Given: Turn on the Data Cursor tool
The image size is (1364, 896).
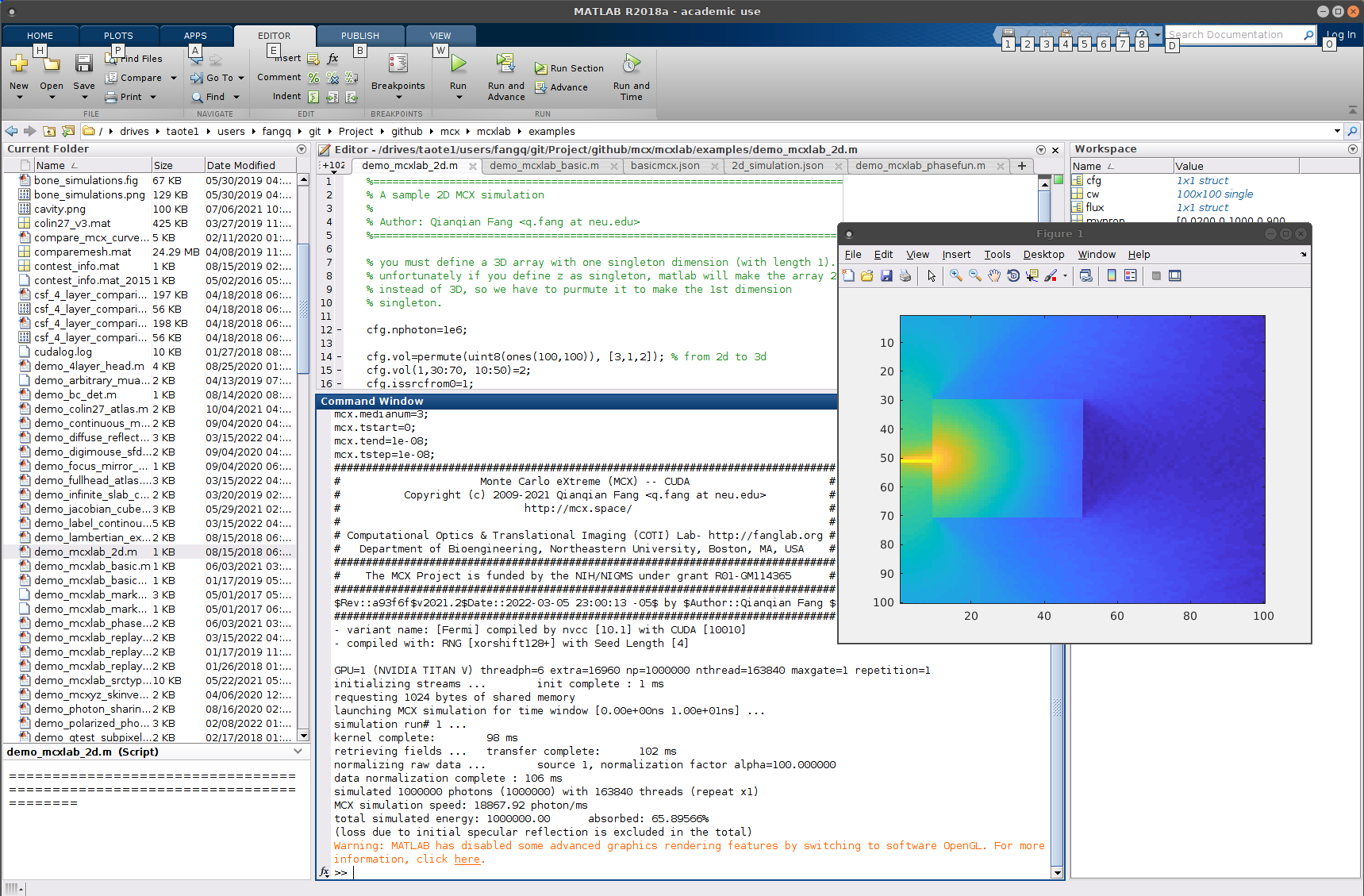Looking at the screenshot, I should point(1032,275).
